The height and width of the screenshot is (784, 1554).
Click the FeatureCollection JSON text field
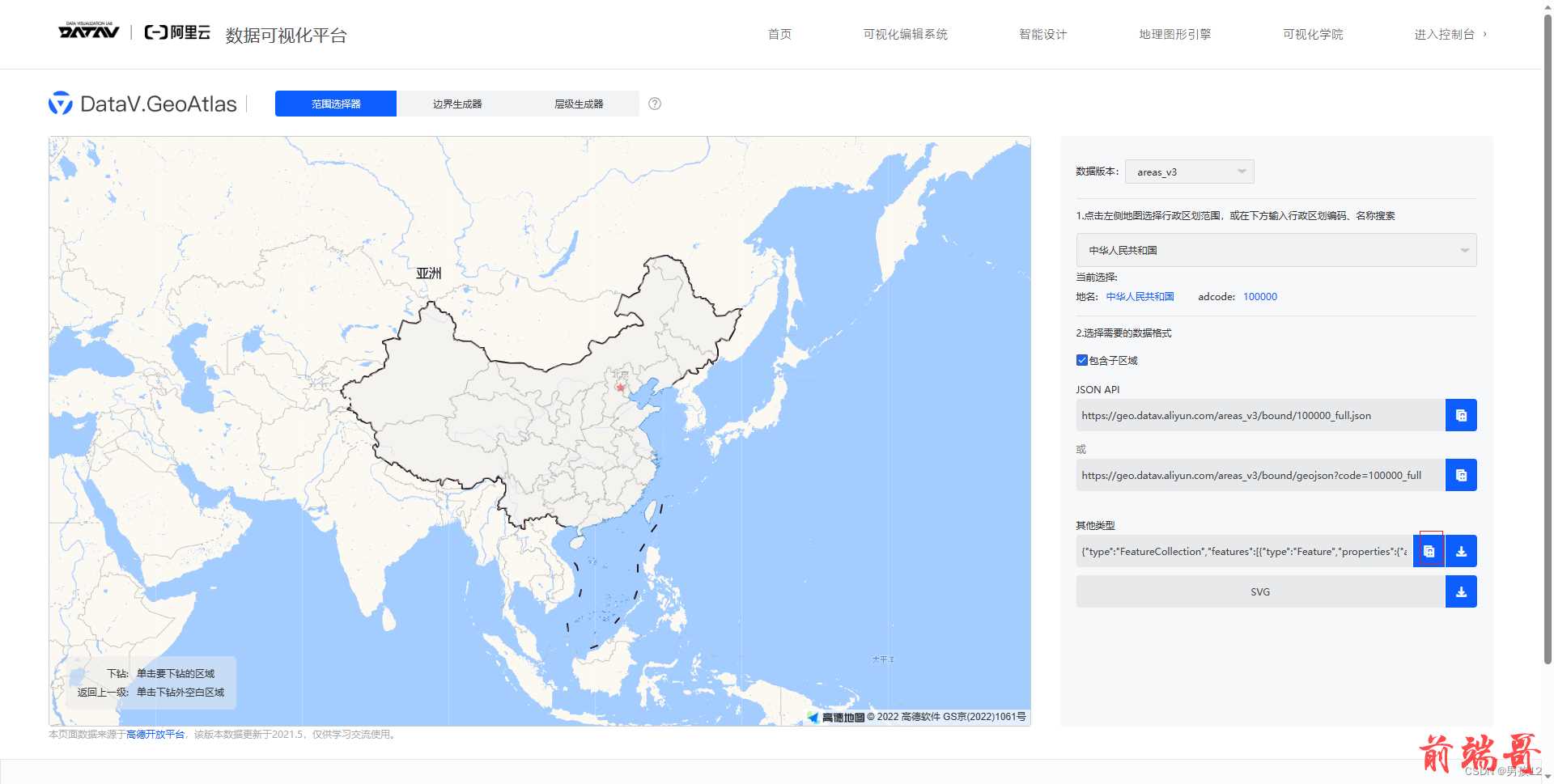click(x=1245, y=551)
